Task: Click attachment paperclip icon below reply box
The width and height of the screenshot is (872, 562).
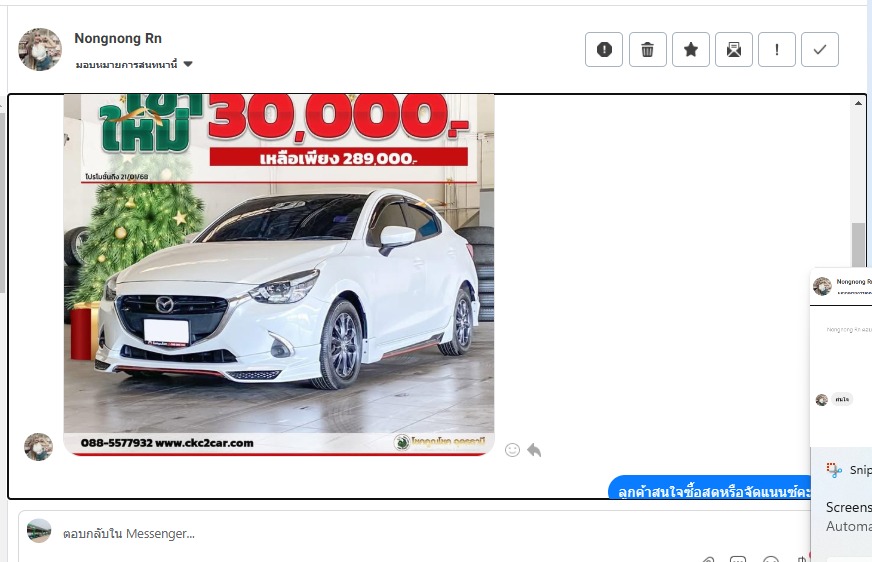Action: (708, 559)
